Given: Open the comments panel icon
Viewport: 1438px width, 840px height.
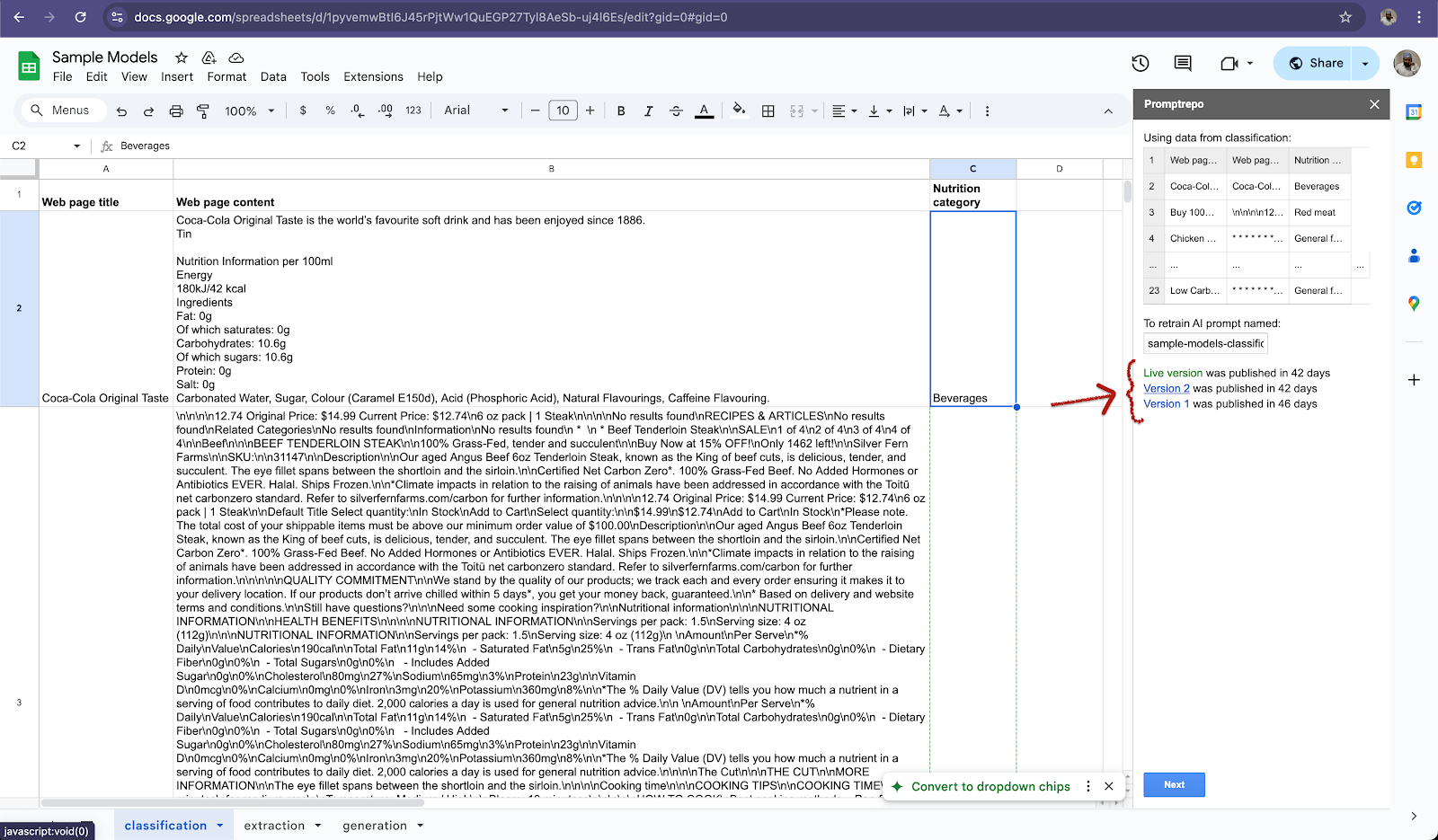Looking at the screenshot, I should [x=1183, y=63].
